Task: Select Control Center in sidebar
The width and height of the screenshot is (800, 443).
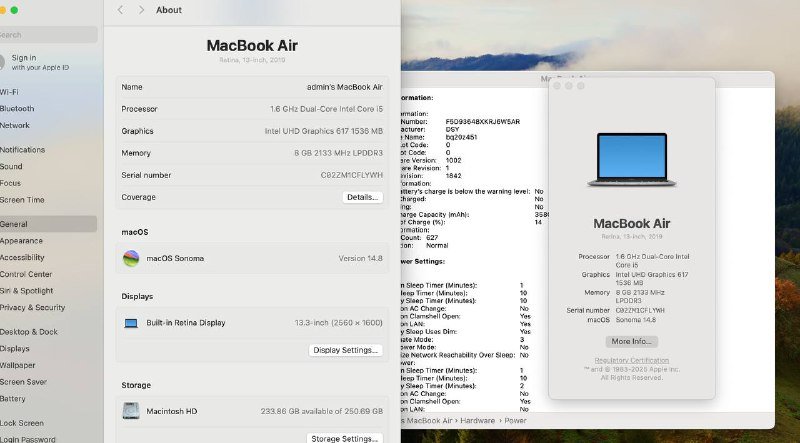Action: [26, 275]
